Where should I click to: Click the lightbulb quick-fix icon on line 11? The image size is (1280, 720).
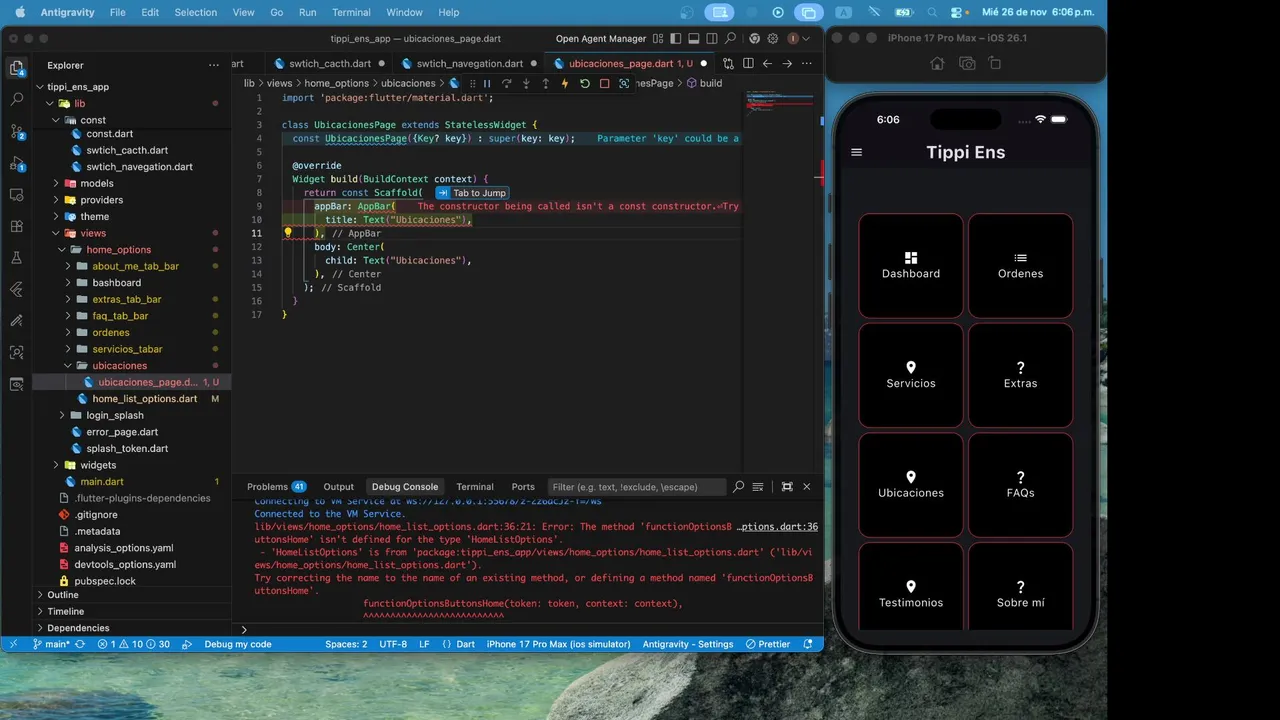click(x=288, y=233)
